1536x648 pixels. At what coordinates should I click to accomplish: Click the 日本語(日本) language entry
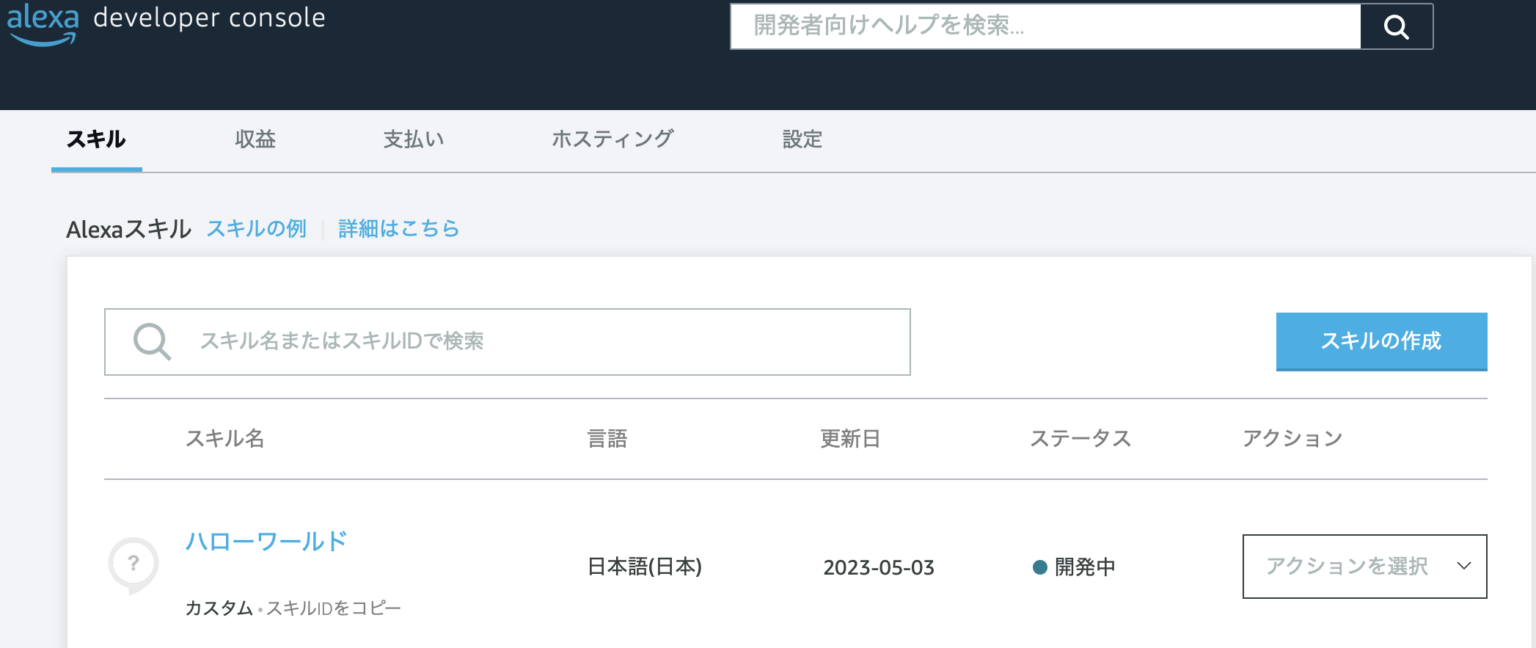(x=645, y=566)
